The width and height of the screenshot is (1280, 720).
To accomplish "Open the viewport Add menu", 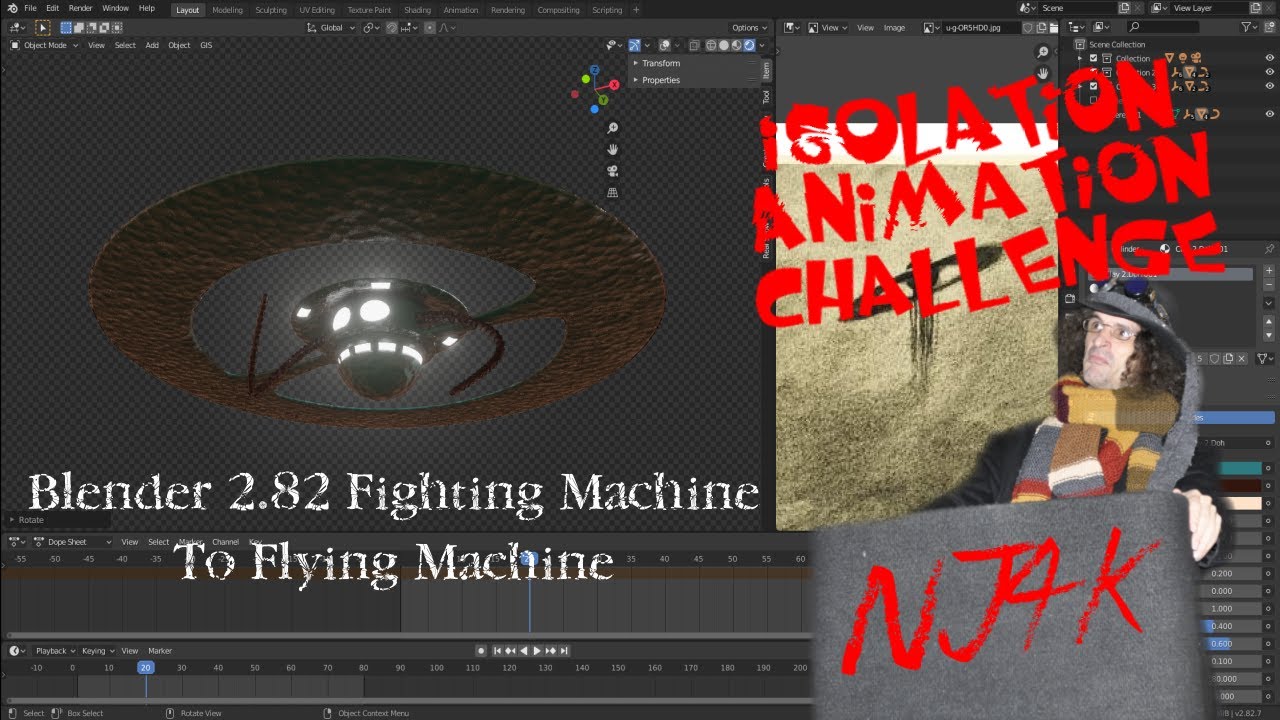I will 152,45.
